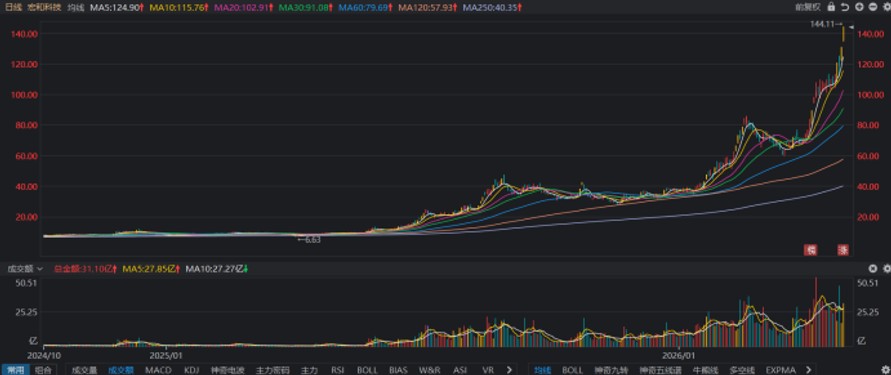Select the ASI indicator
The width and height of the screenshot is (891, 375).
click(460, 370)
